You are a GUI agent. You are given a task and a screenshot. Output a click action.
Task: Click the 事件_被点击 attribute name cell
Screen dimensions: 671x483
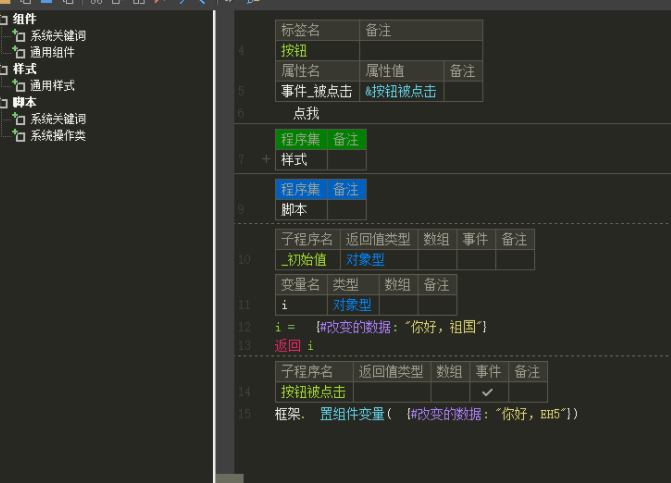[x=317, y=91]
